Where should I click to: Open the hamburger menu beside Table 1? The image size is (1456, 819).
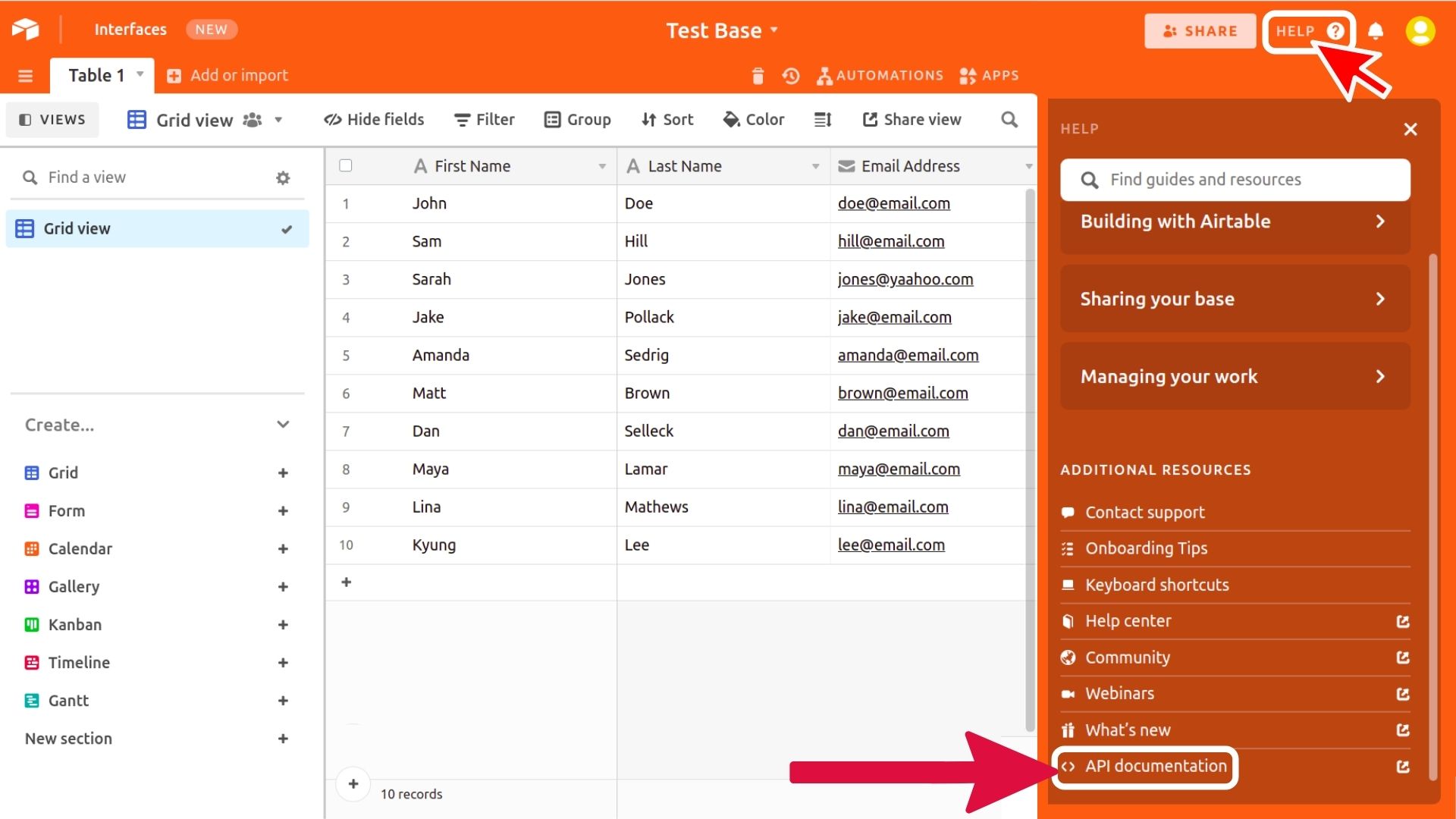pyautogui.click(x=25, y=76)
